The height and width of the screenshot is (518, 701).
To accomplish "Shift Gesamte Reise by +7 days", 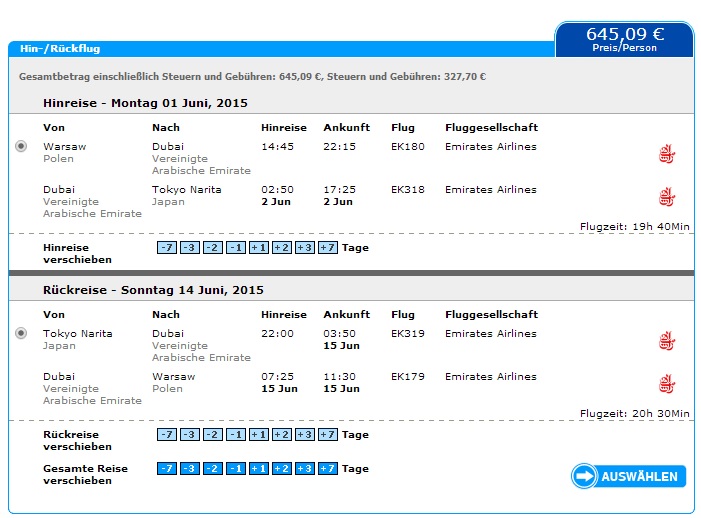I will [x=328, y=468].
